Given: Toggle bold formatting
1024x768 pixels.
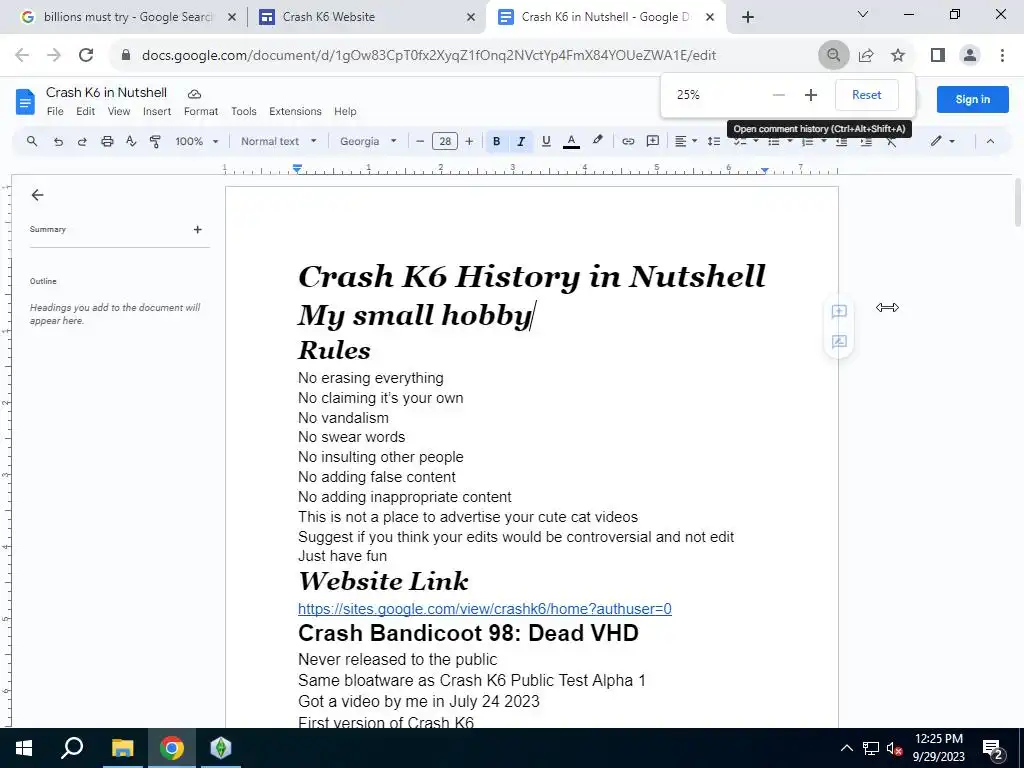Looking at the screenshot, I should (496, 141).
